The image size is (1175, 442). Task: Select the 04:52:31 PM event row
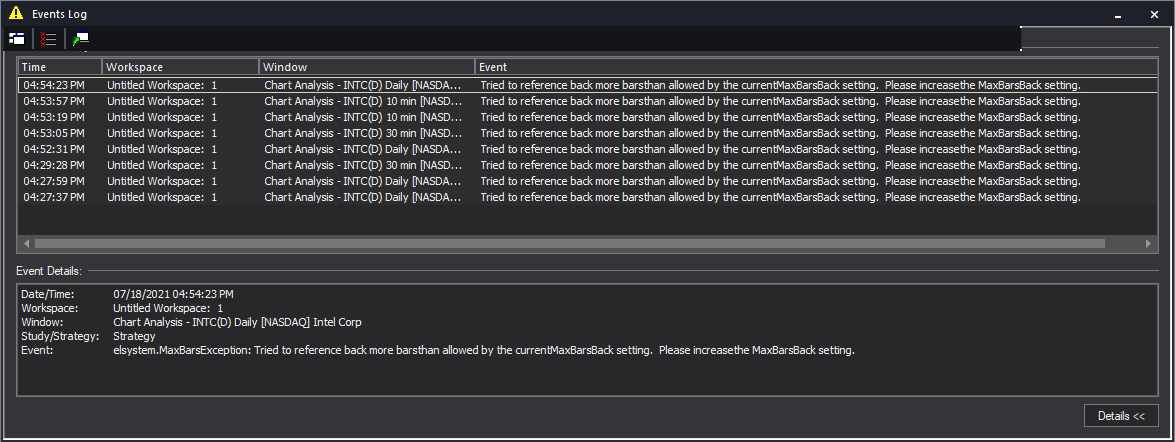[588, 149]
